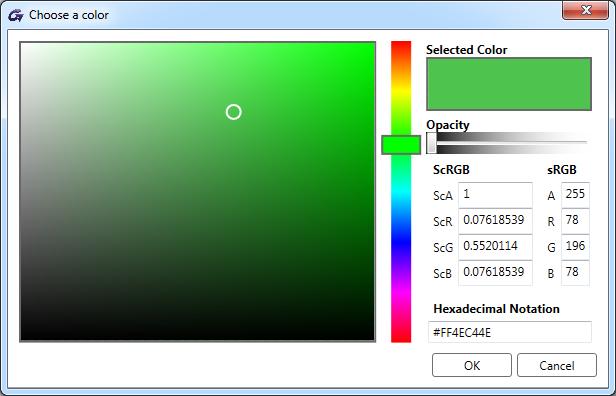Click the sRGB heading
The width and height of the screenshot is (616, 396).
click(x=562, y=170)
